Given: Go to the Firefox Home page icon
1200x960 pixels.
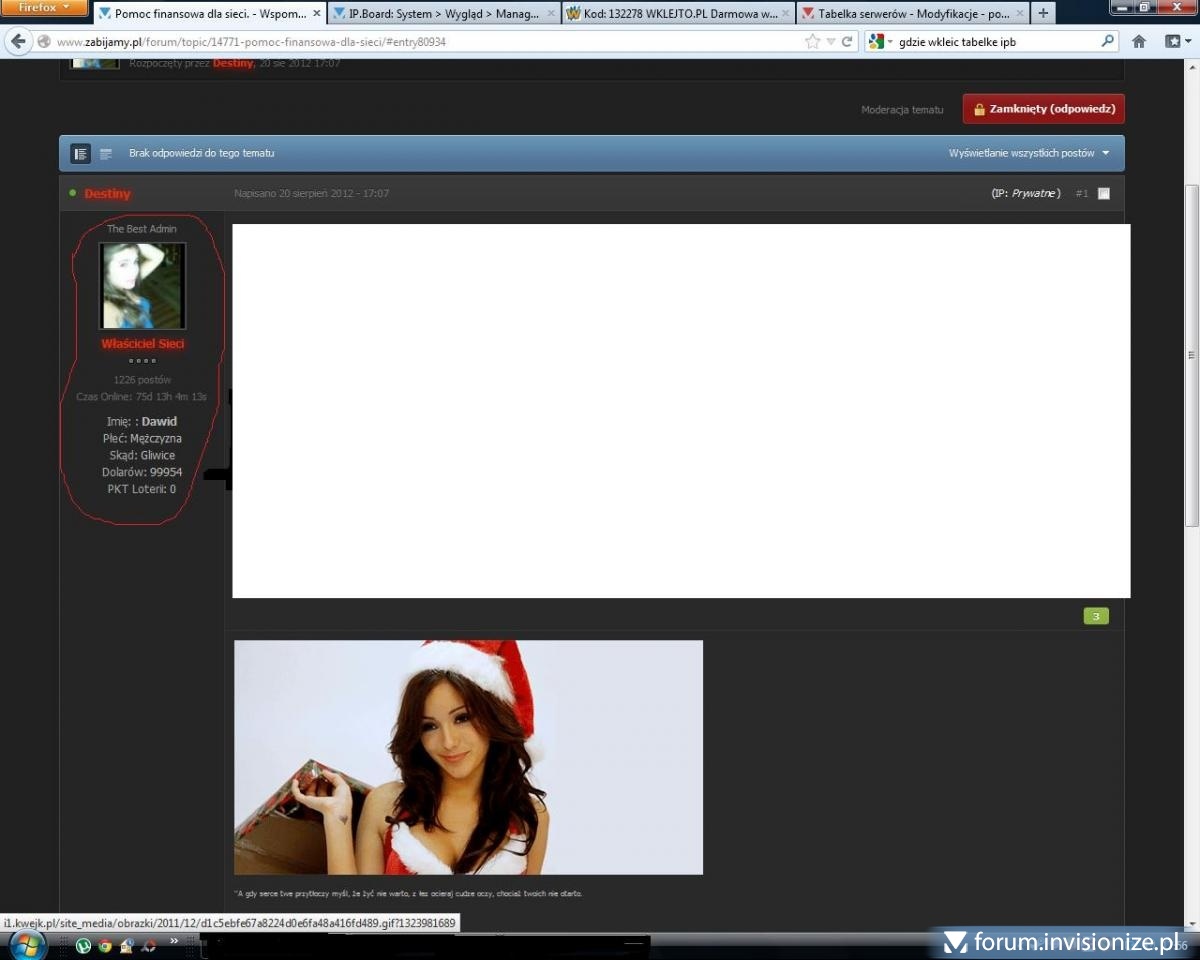Looking at the screenshot, I should click(x=1139, y=42).
